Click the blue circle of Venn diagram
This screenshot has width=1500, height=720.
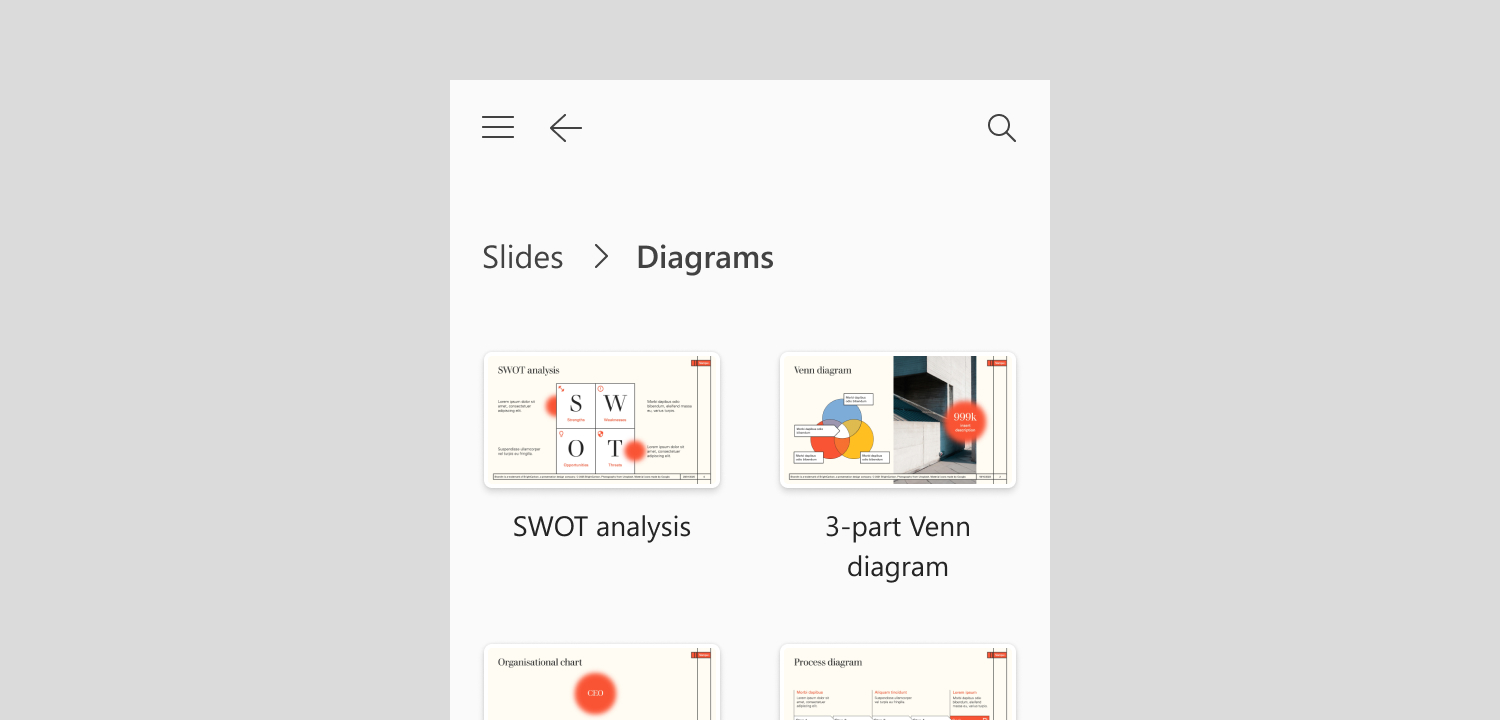[842, 416]
